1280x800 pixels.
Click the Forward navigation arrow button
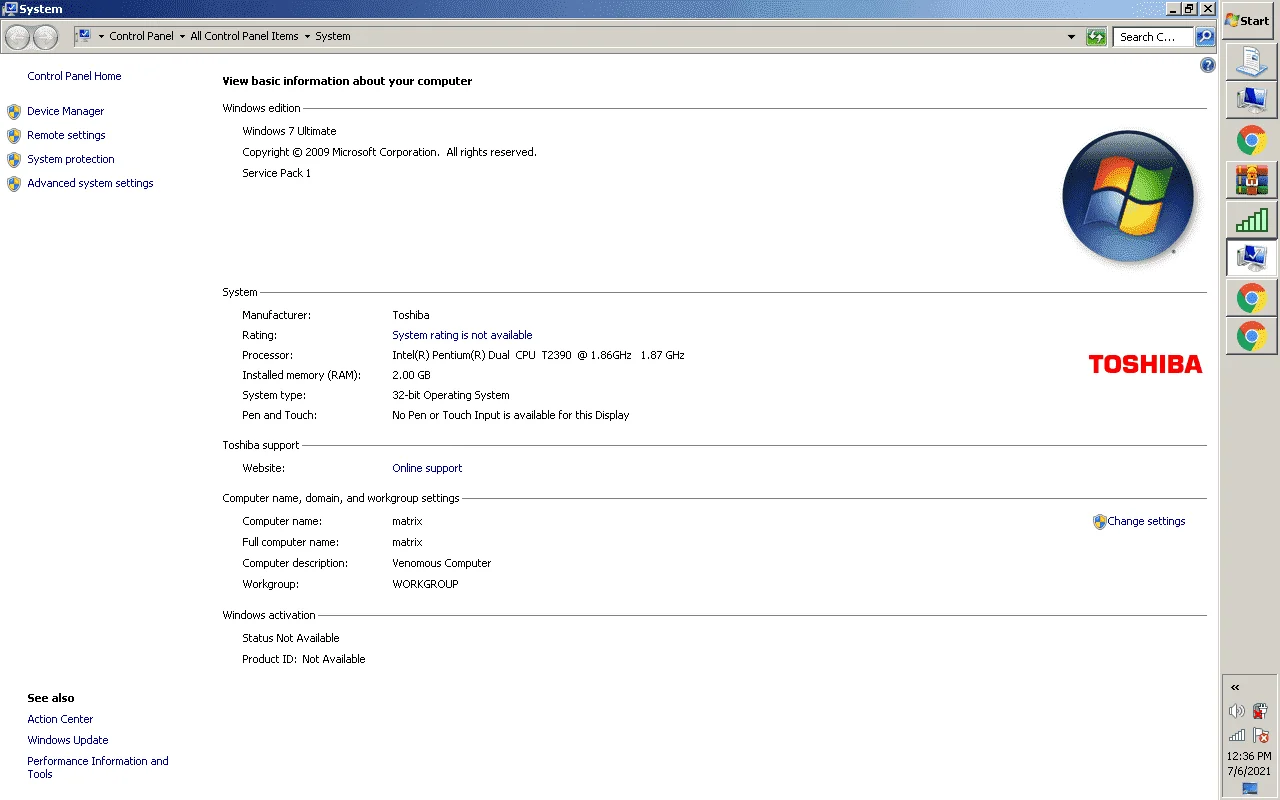coord(45,37)
